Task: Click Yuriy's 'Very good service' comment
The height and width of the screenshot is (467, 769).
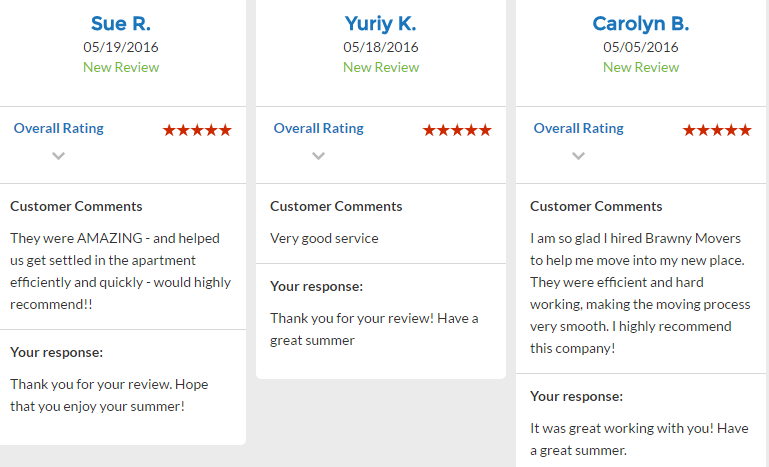Action: click(x=325, y=238)
